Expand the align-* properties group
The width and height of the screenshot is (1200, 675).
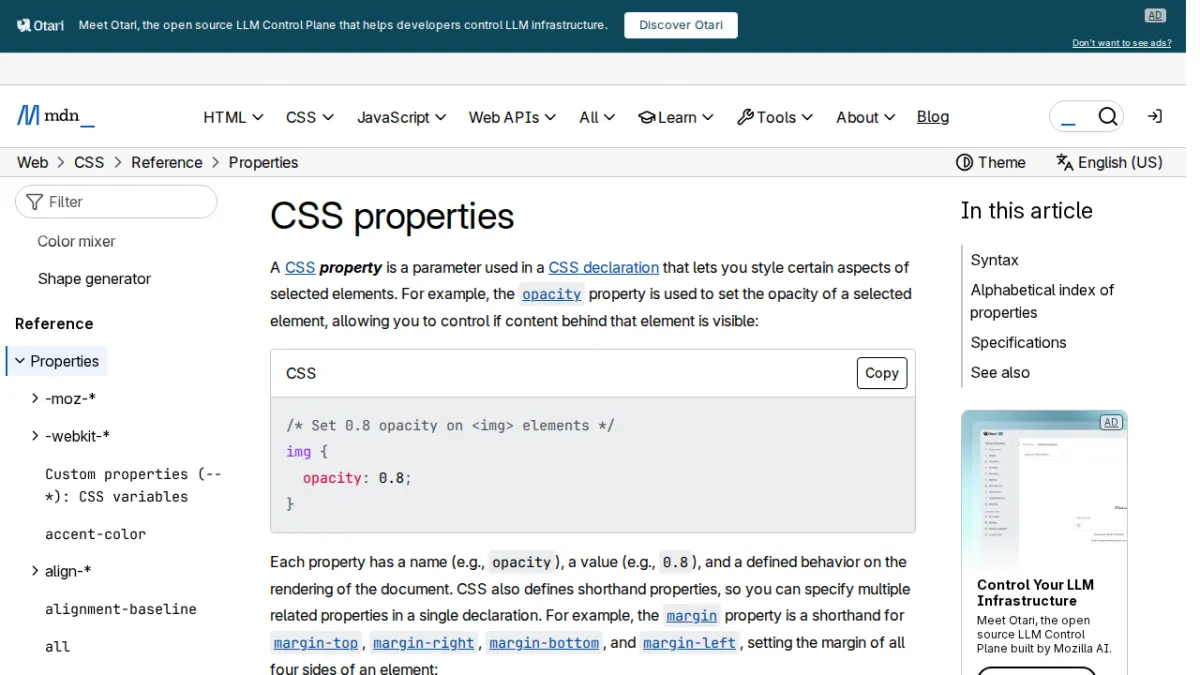point(36,571)
